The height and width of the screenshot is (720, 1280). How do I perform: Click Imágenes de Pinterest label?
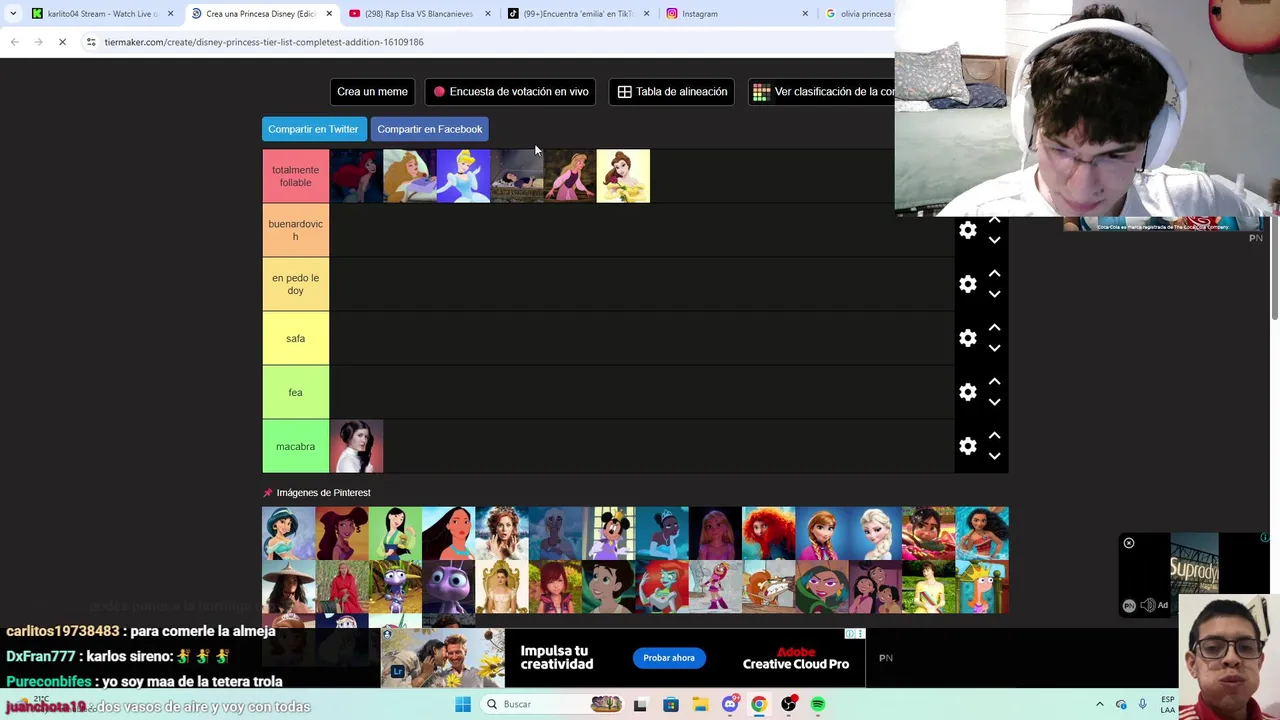coord(323,493)
